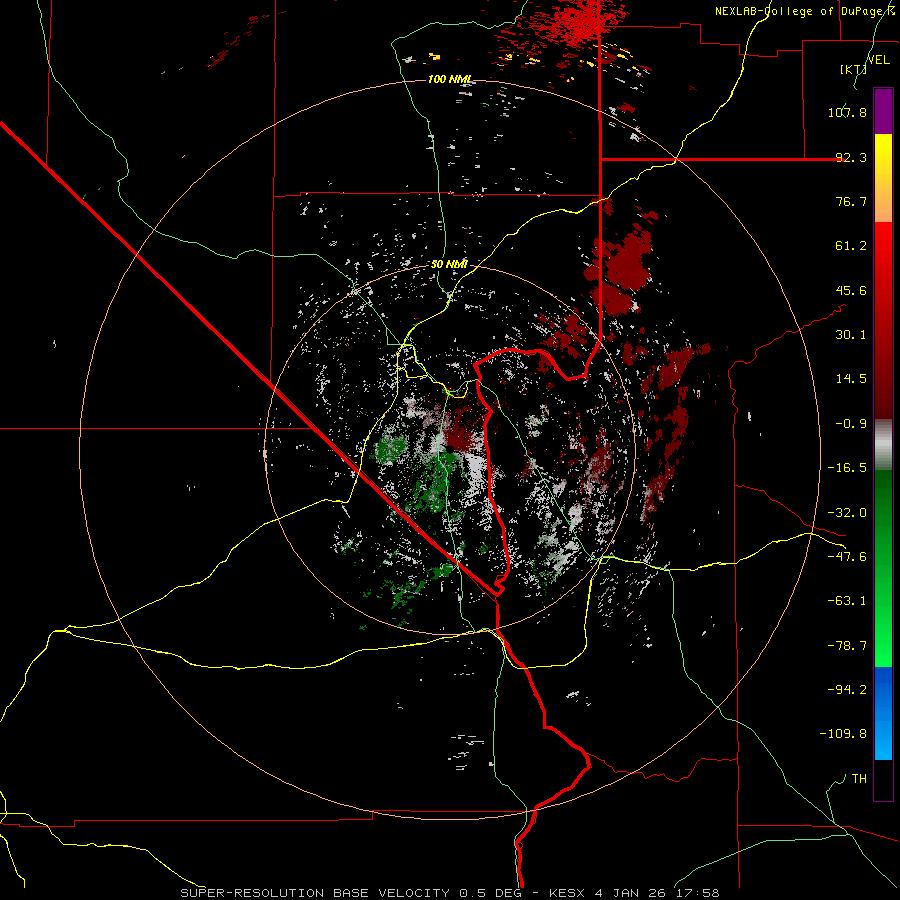Click the Super-Resolution Base Velocity caption

(449, 893)
